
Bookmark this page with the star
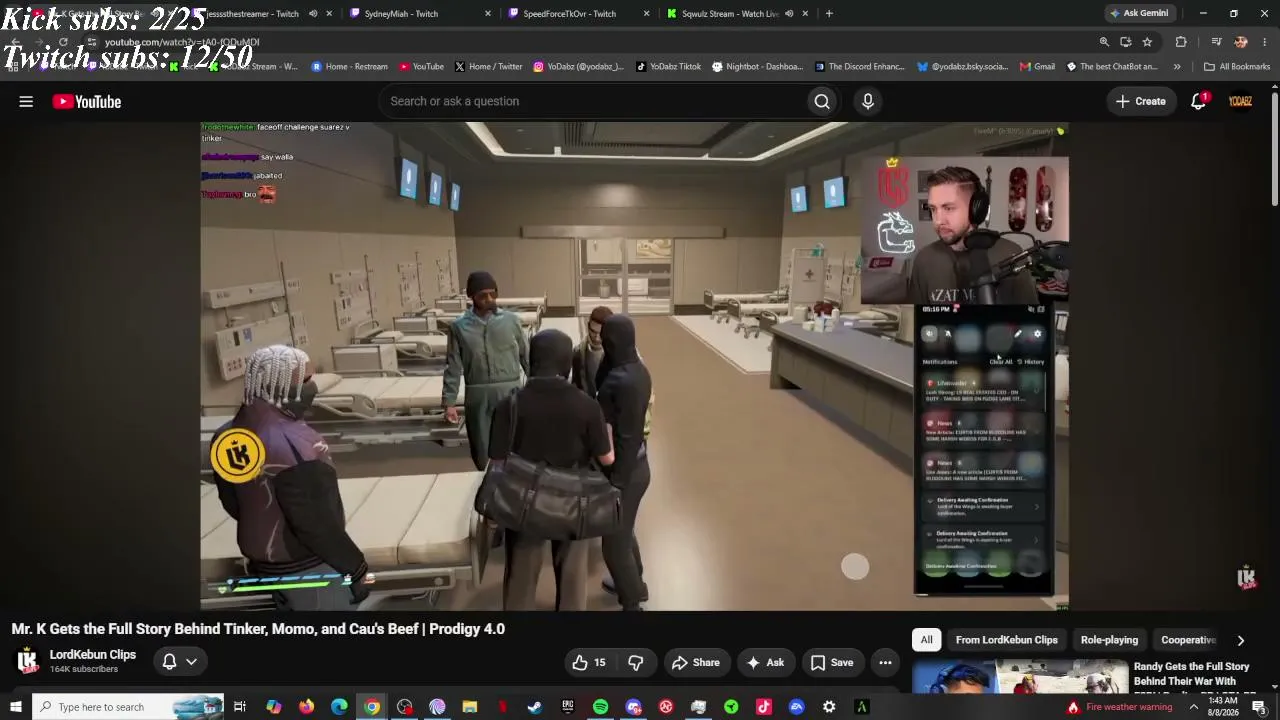(1147, 42)
